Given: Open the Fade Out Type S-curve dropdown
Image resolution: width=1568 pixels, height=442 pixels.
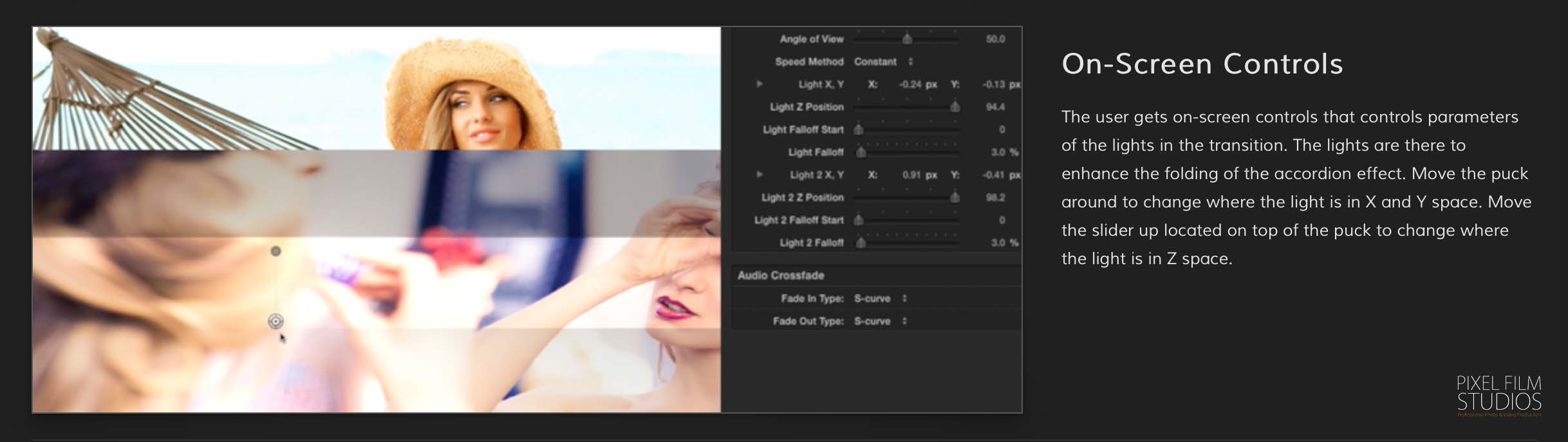Looking at the screenshot, I should coord(880,321).
